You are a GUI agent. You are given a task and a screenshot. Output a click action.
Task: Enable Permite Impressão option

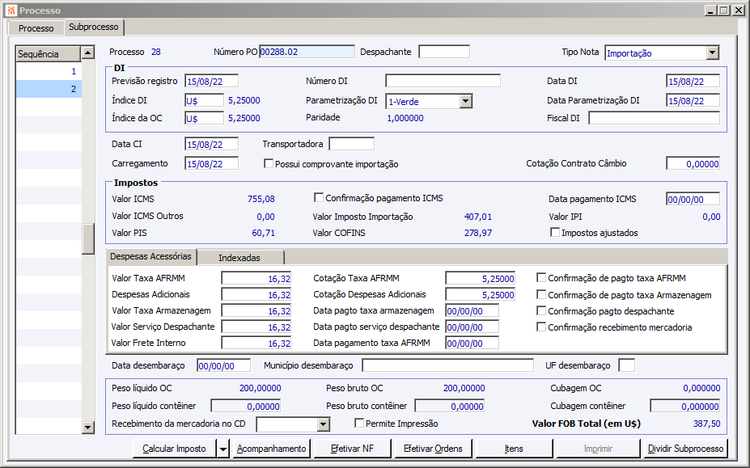click(x=358, y=424)
